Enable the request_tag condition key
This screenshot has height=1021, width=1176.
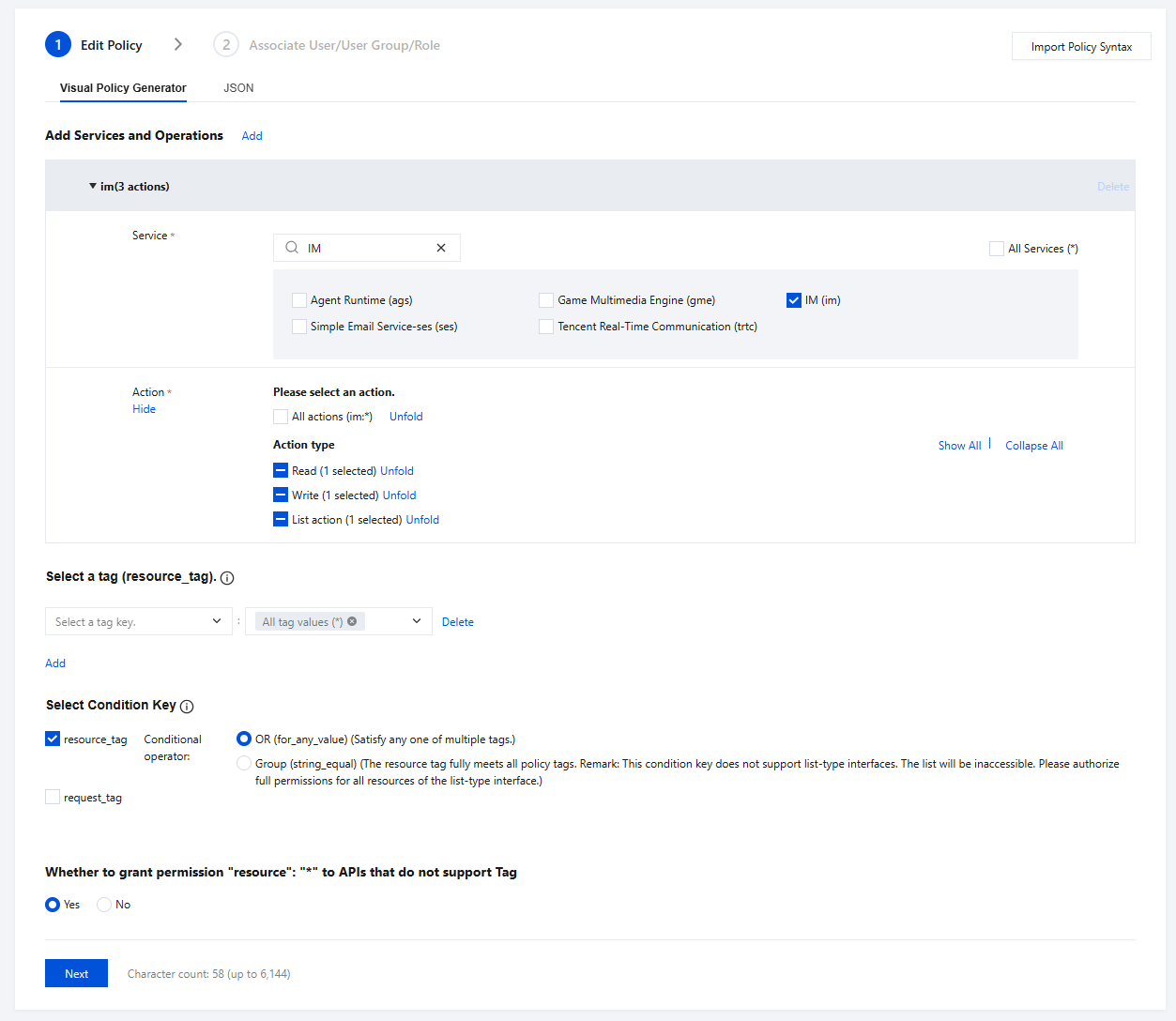pyautogui.click(x=53, y=797)
